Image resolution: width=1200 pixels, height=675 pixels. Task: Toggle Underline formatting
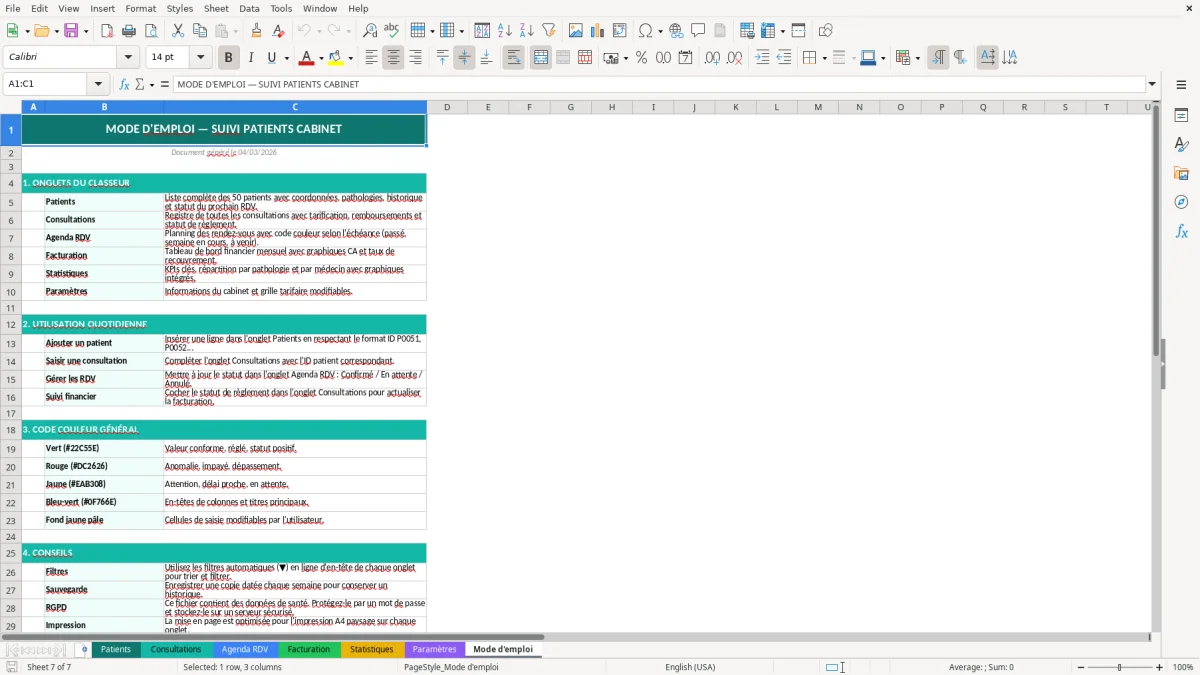pos(271,58)
